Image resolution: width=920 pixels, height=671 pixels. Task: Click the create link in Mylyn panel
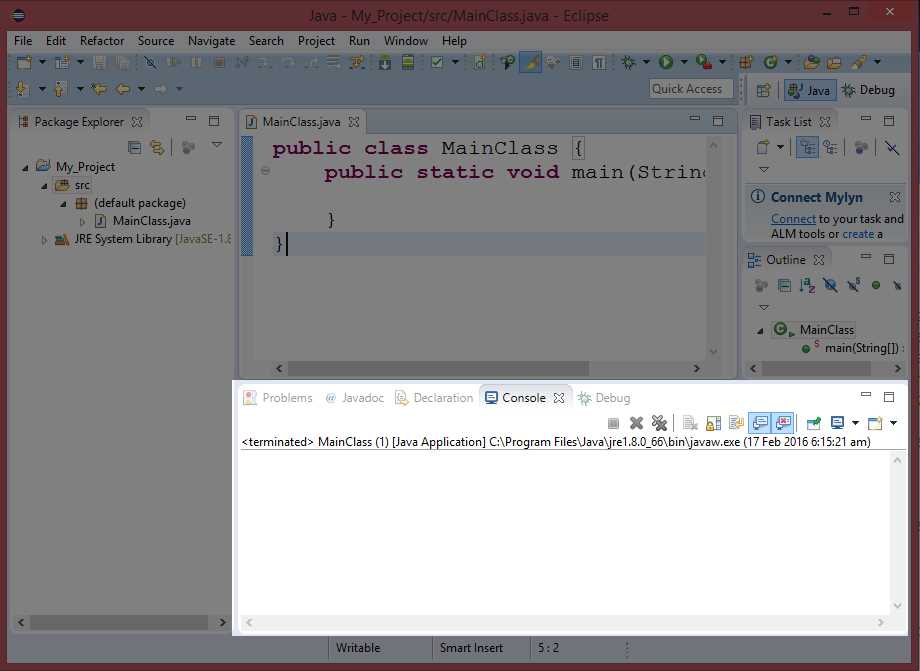pyautogui.click(x=858, y=234)
